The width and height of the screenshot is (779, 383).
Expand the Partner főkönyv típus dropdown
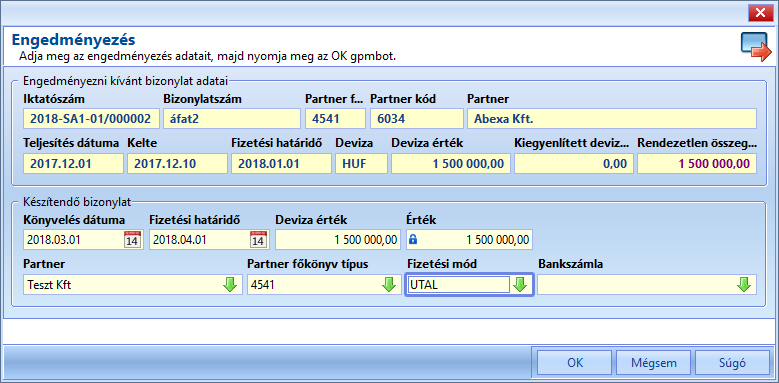389,285
